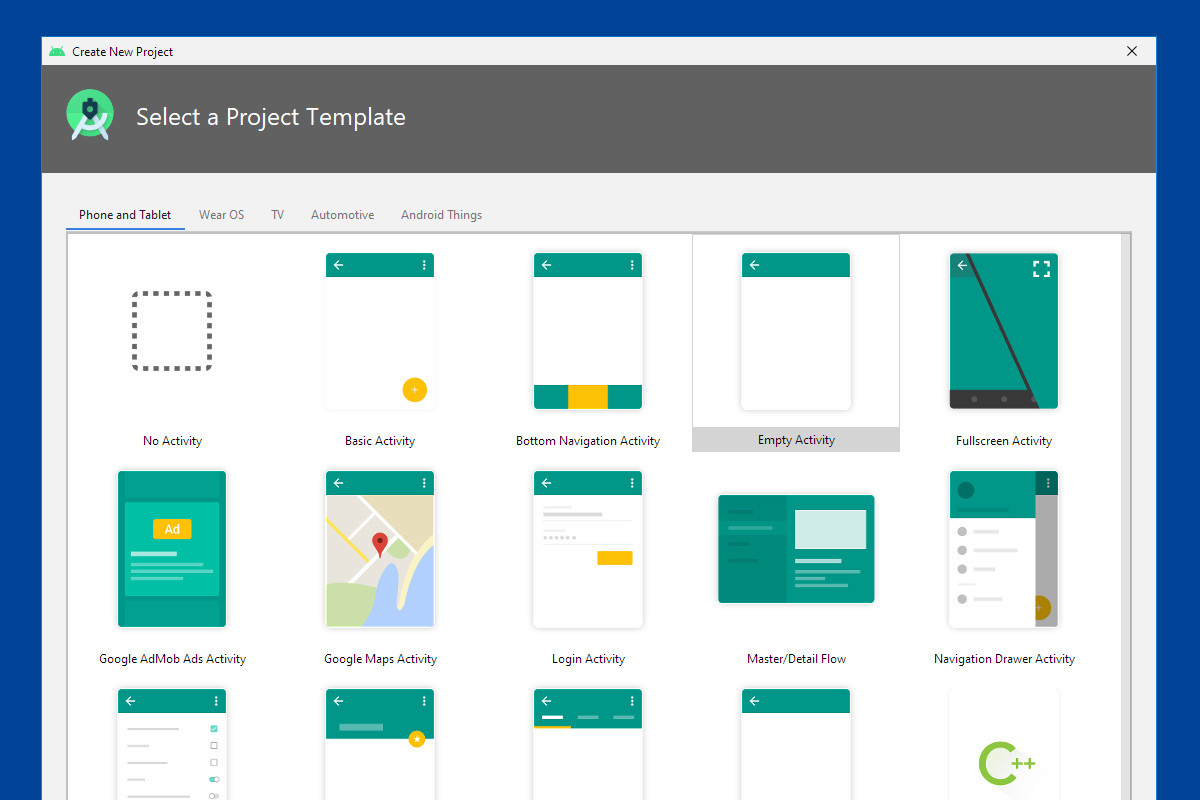1200x800 pixels.
Task: Click the back arrow in Empty Activity preview
Action: click(x=754, y=265)
